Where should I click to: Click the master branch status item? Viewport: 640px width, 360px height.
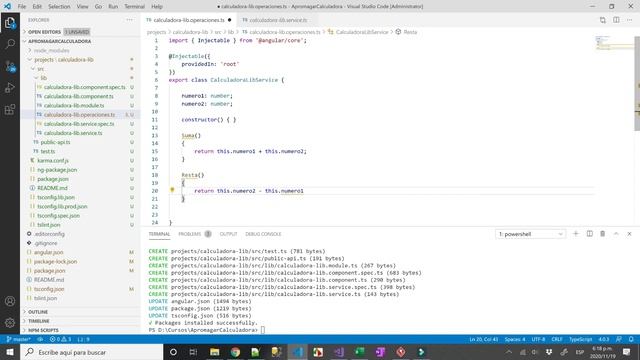[x=19, y=339]
